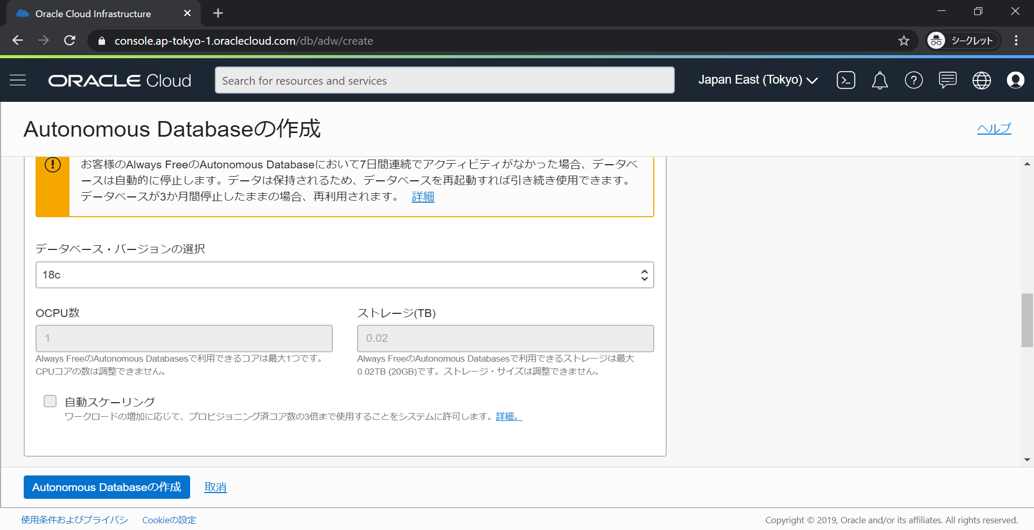Click the site lock icon
Viewport: 1034px width, 530px height.
[101, 41]
